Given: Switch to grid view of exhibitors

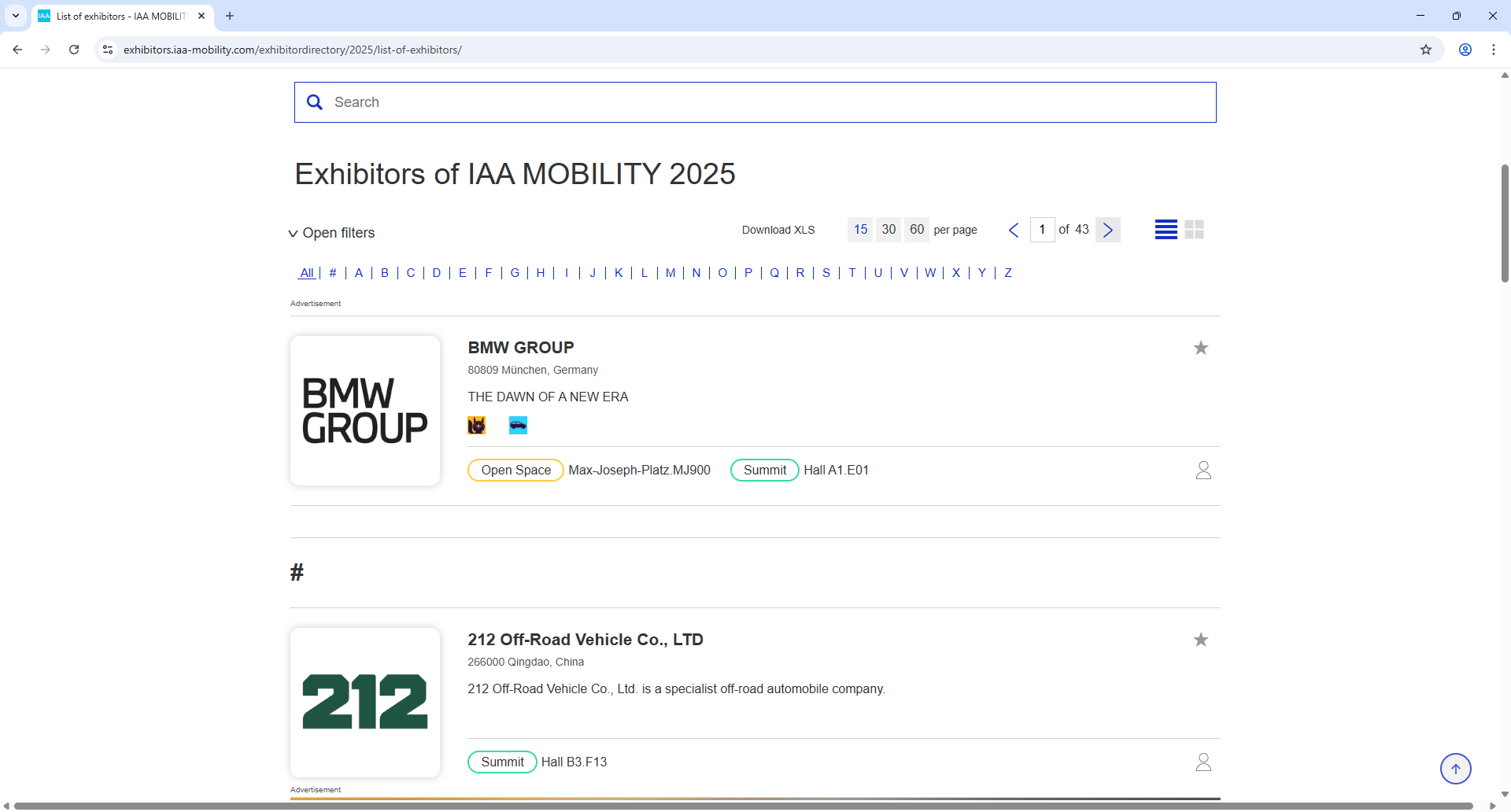Looking at the screenshot, I should click(x=1193, y=229).
